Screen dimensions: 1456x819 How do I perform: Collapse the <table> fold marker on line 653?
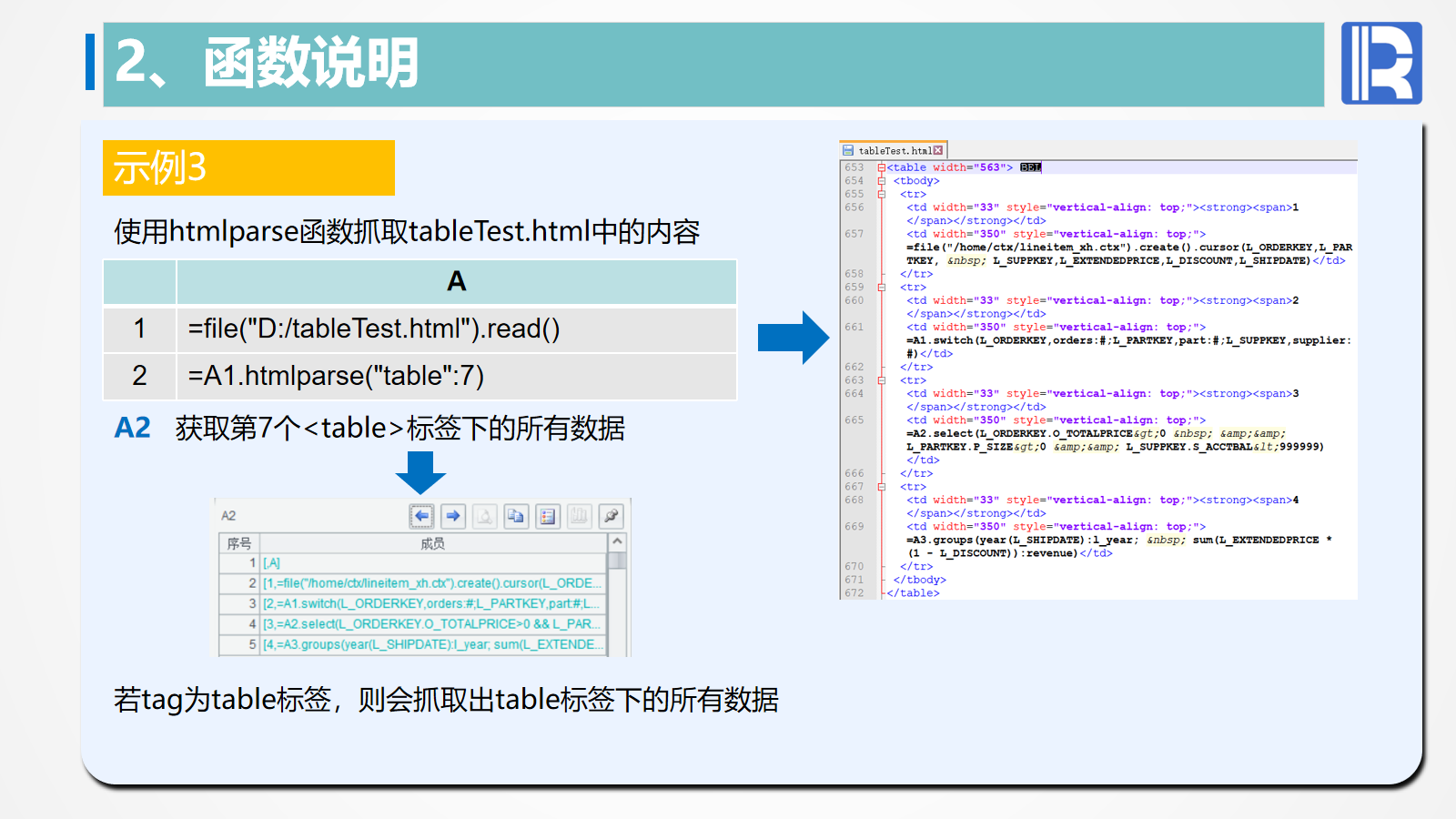point(881,167)
